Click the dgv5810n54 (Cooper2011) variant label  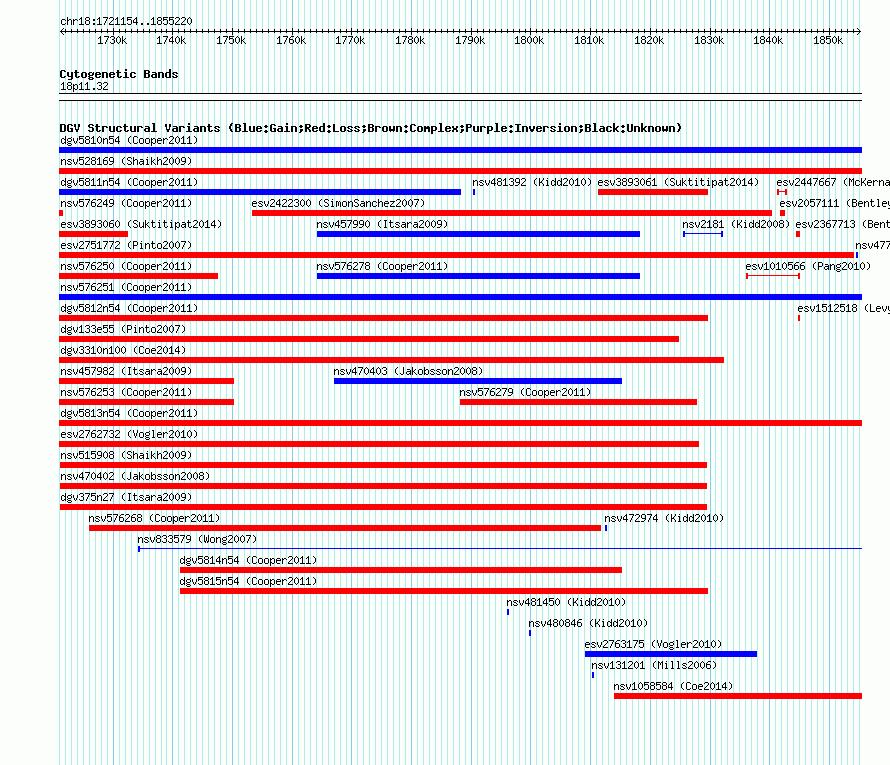click(129, 140)
